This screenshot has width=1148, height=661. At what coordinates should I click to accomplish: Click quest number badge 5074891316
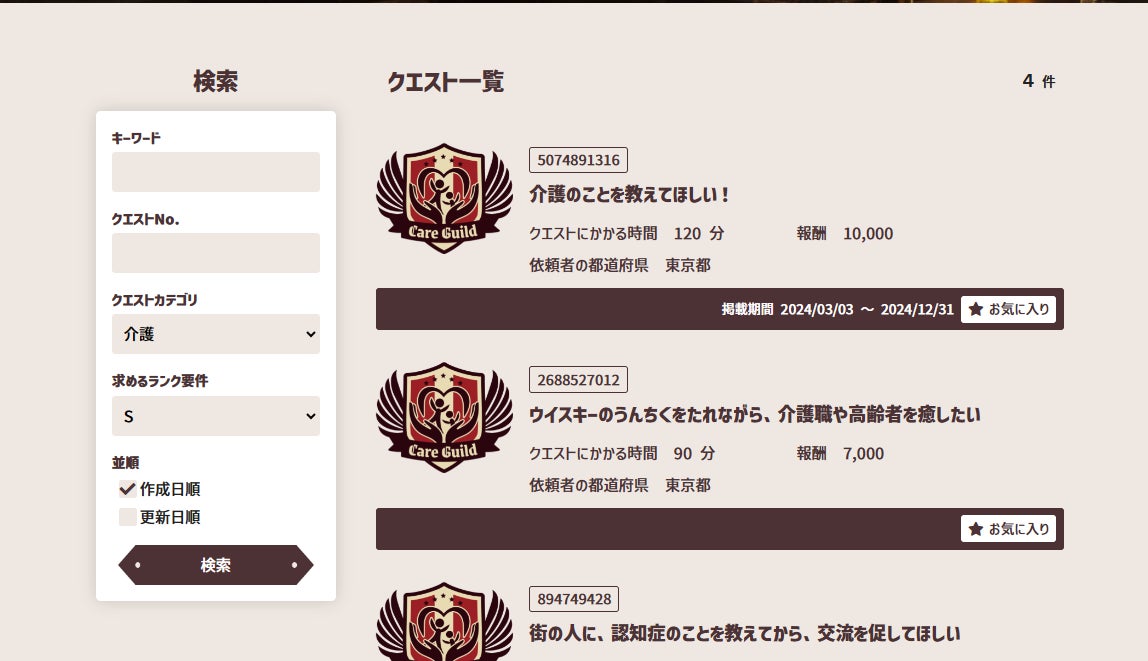[578, 160]
